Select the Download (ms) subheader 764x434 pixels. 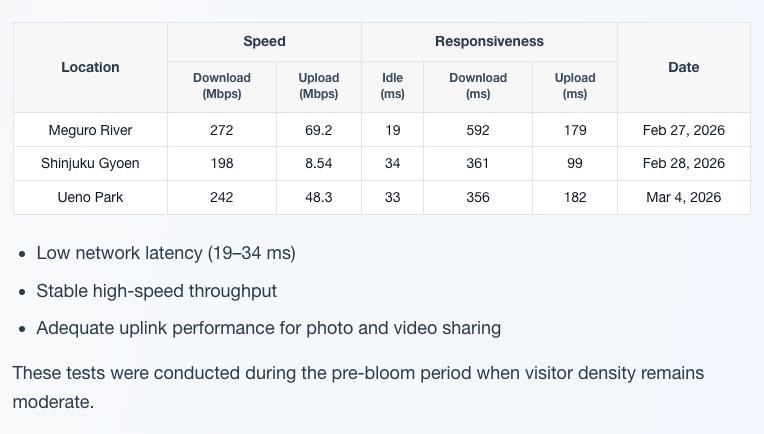[x=478, y=86]
